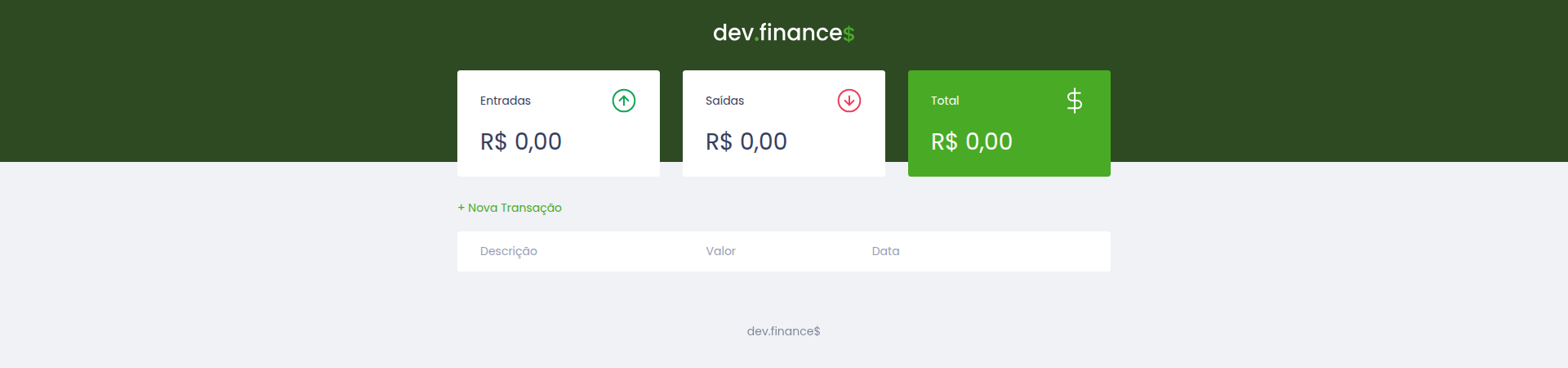Open the + Nova Transação link
The width and height of the screenshot is (1568, 368).
click(510, 208)
